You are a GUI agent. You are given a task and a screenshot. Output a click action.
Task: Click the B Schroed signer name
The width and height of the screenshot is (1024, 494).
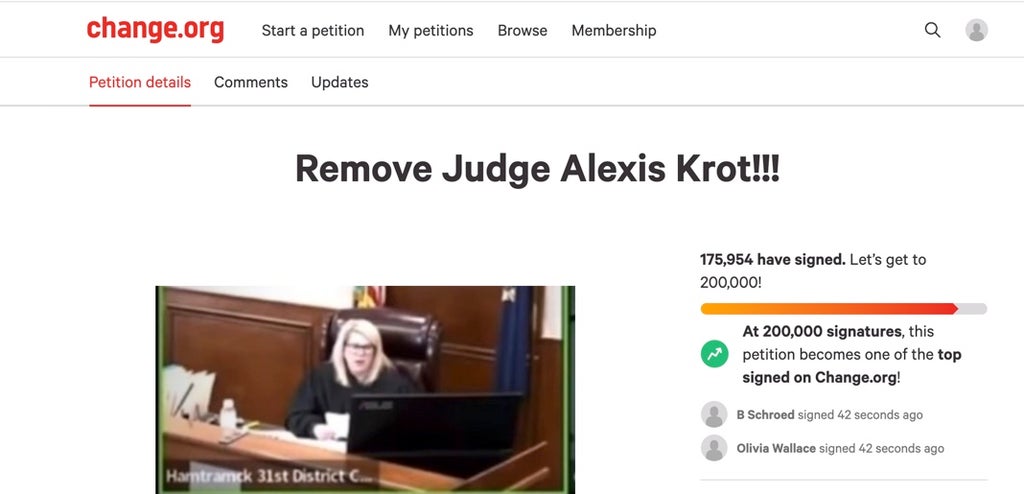pos(765,415)
